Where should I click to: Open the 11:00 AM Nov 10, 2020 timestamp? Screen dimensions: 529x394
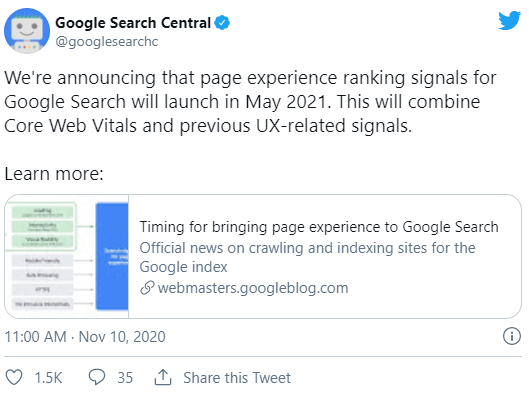85,337
